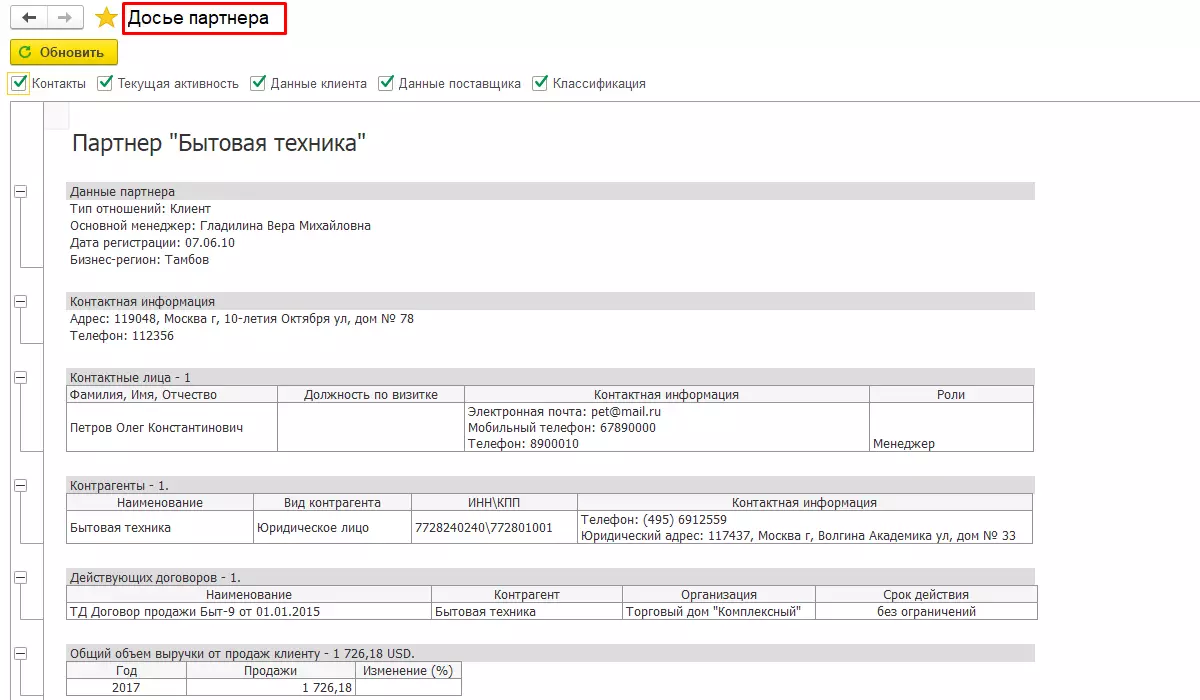Image resolution: width=1200 pixels, height=700 pixels.
Task: Select the Торговый дом "Комплексный" cell
Action: tap(719, 611)
